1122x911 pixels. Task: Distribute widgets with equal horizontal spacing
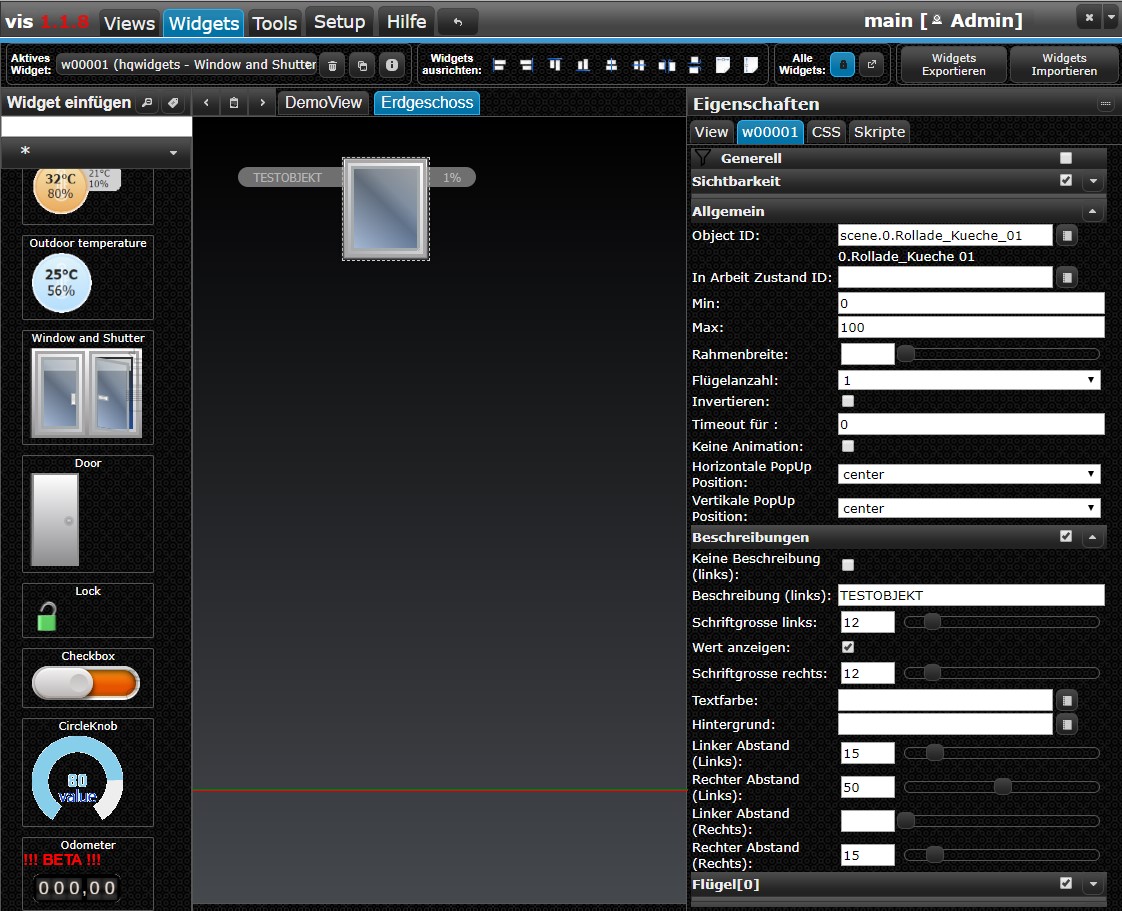[667, 65]
